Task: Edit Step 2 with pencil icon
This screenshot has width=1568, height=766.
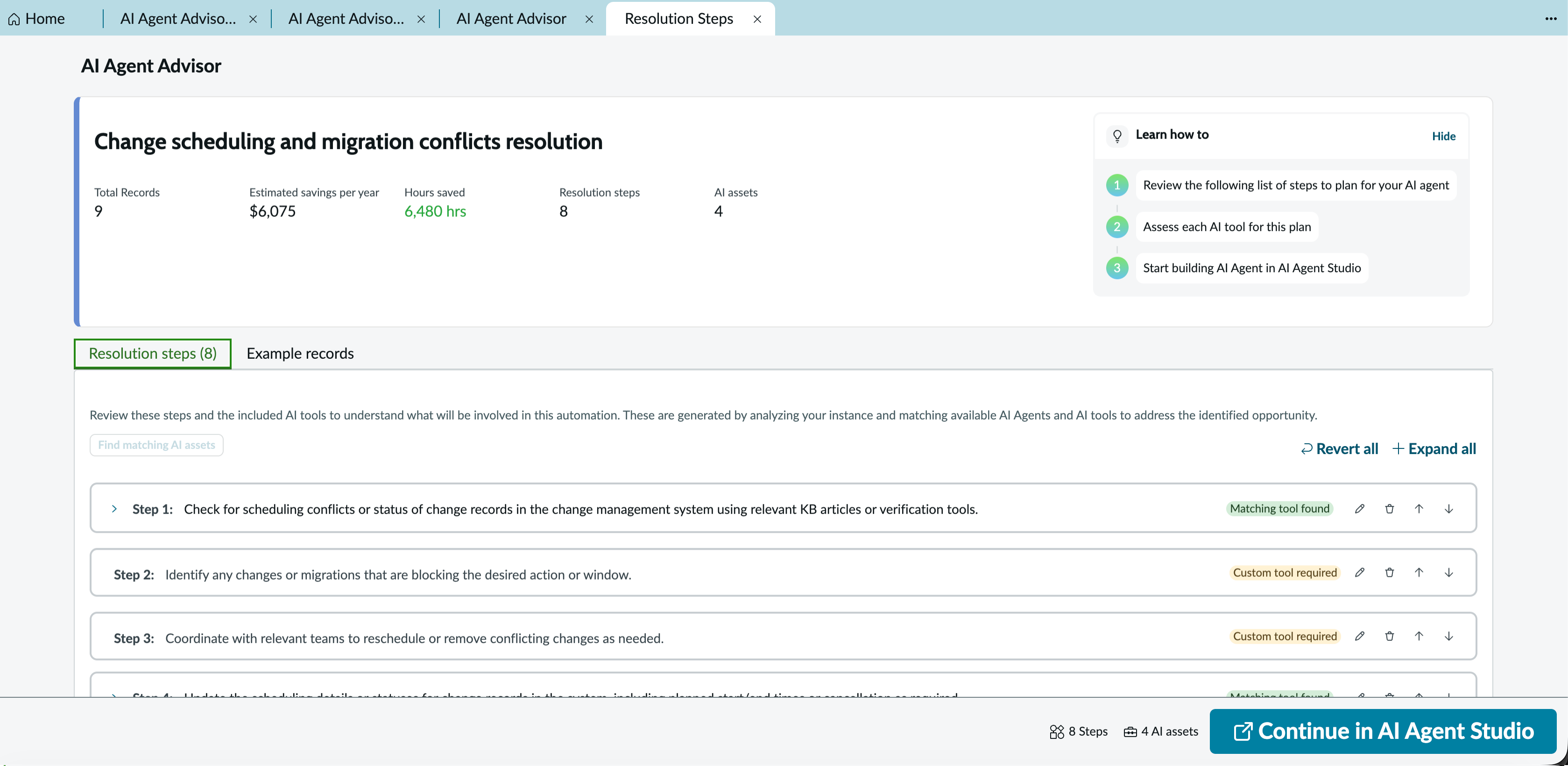Action: tap(1360, 572)
